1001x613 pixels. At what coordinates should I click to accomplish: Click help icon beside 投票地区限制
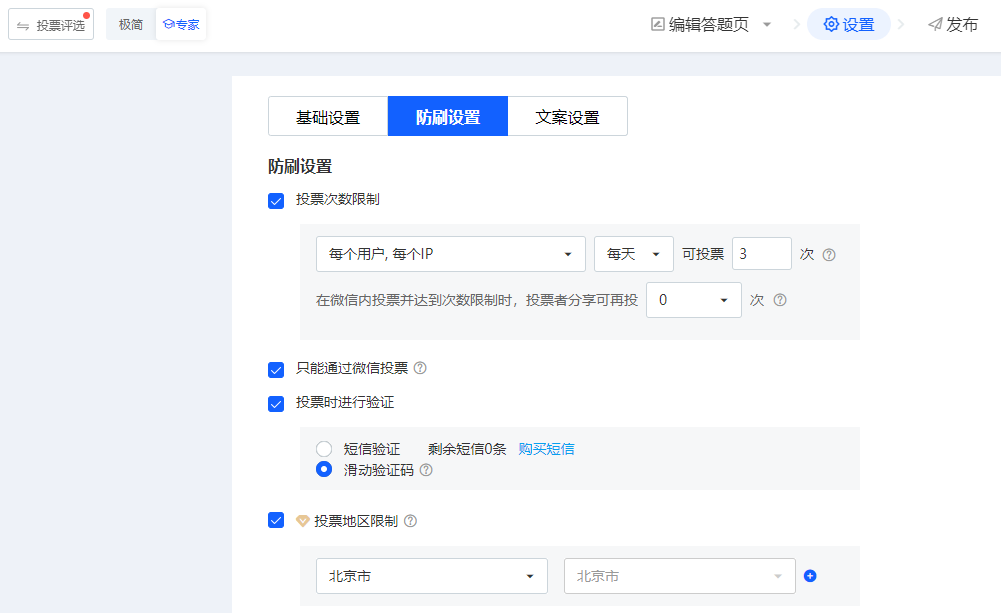pyautogui.click(x=410, y=521)
